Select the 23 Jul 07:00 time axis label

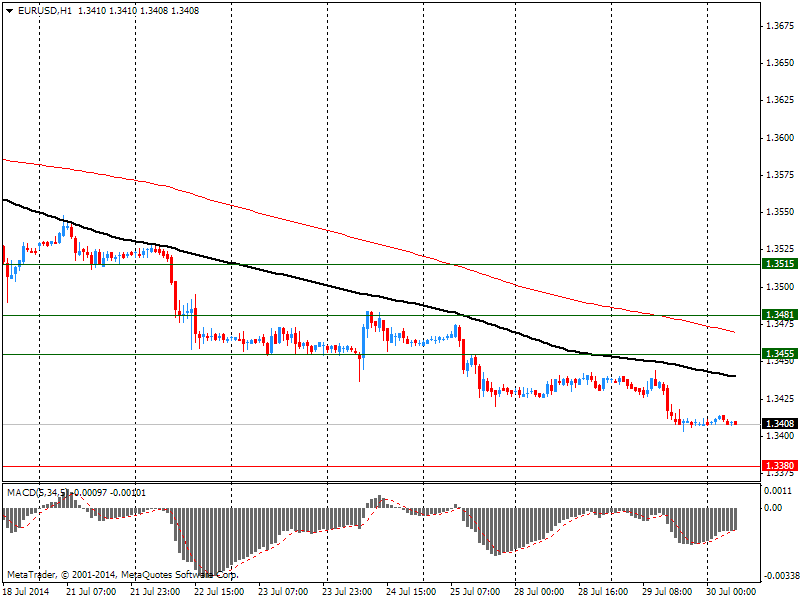pos(283,591)
